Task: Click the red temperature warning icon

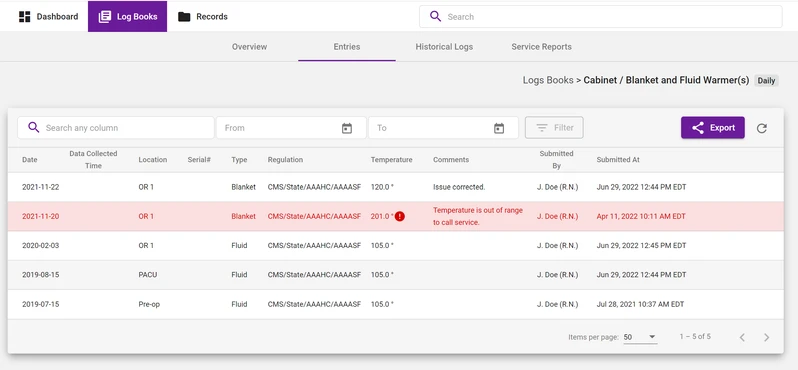Action: [x=400, y=216]
